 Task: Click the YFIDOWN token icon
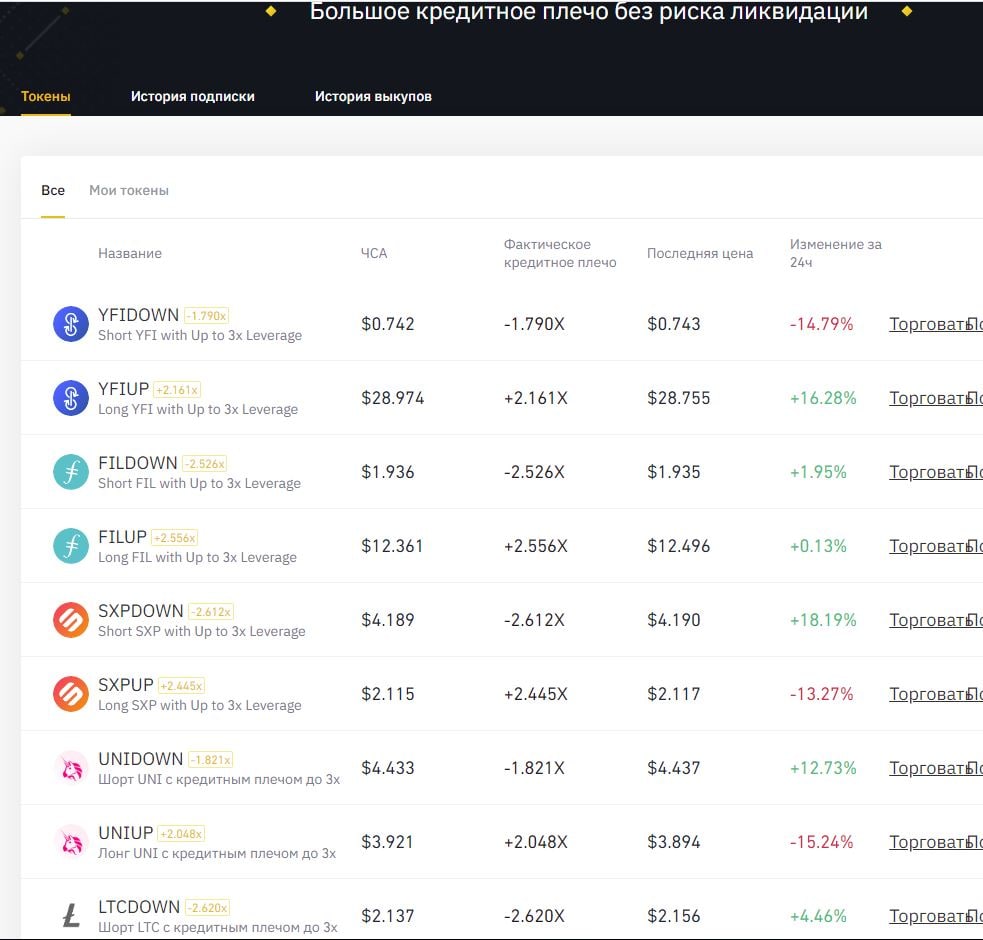click(x=71, y=324)
